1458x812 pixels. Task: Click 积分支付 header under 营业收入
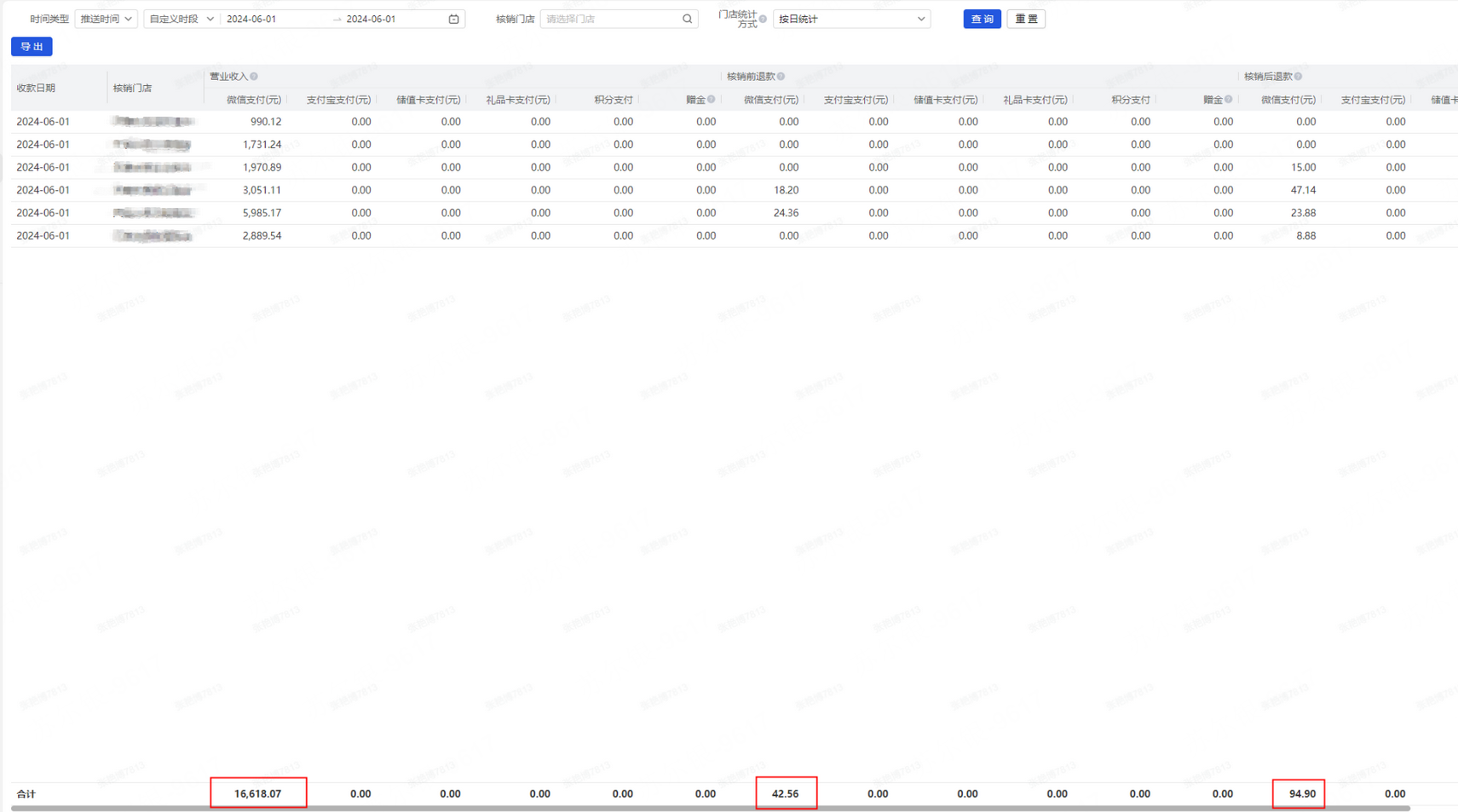[614, 100]
